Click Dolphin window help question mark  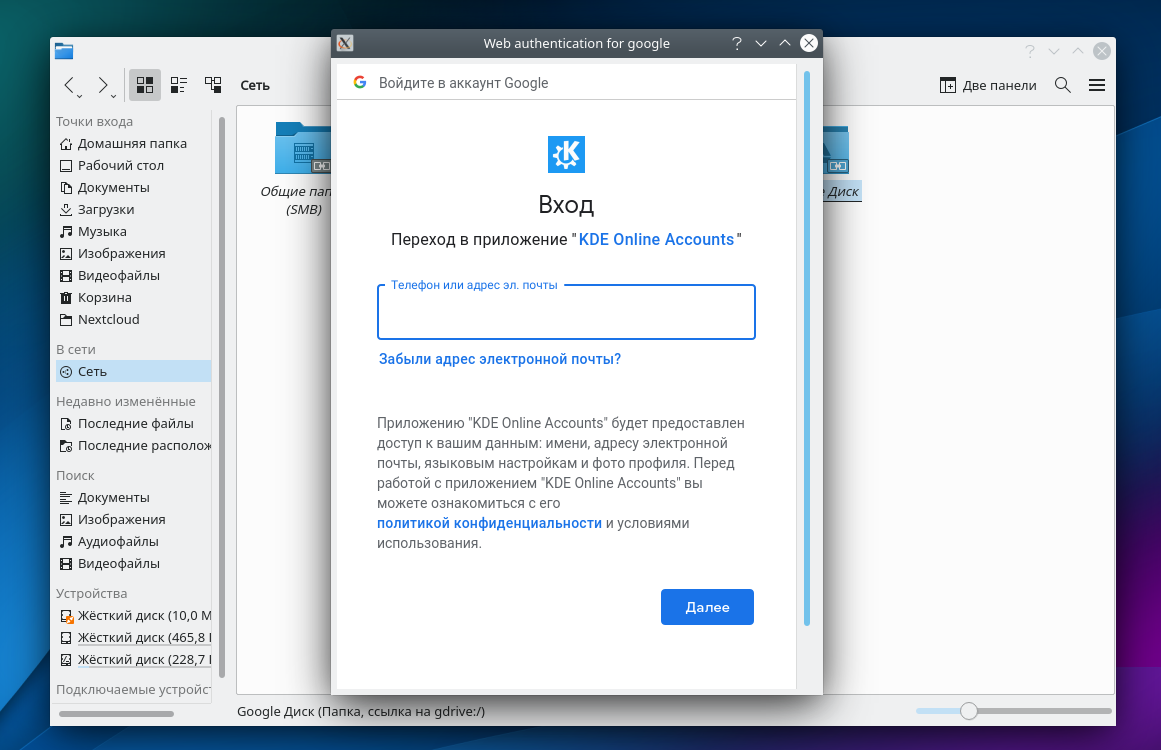[1030, 51]
